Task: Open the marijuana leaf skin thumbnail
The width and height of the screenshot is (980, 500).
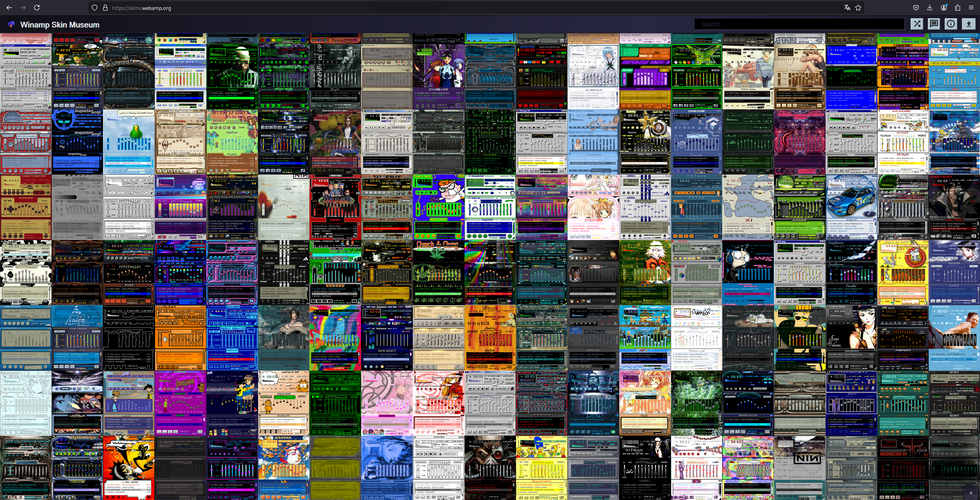Action: click(438, 273)
